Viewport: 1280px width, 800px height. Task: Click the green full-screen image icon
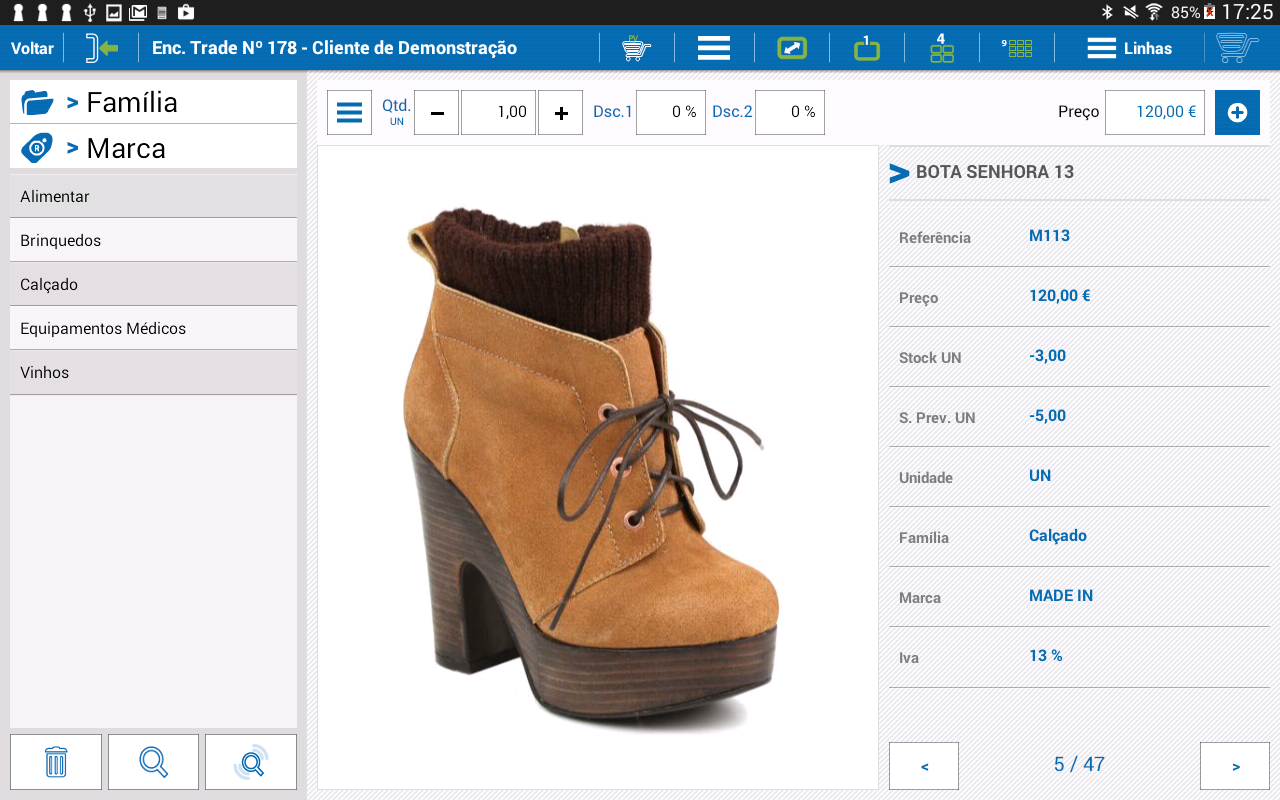coord(792,48)
